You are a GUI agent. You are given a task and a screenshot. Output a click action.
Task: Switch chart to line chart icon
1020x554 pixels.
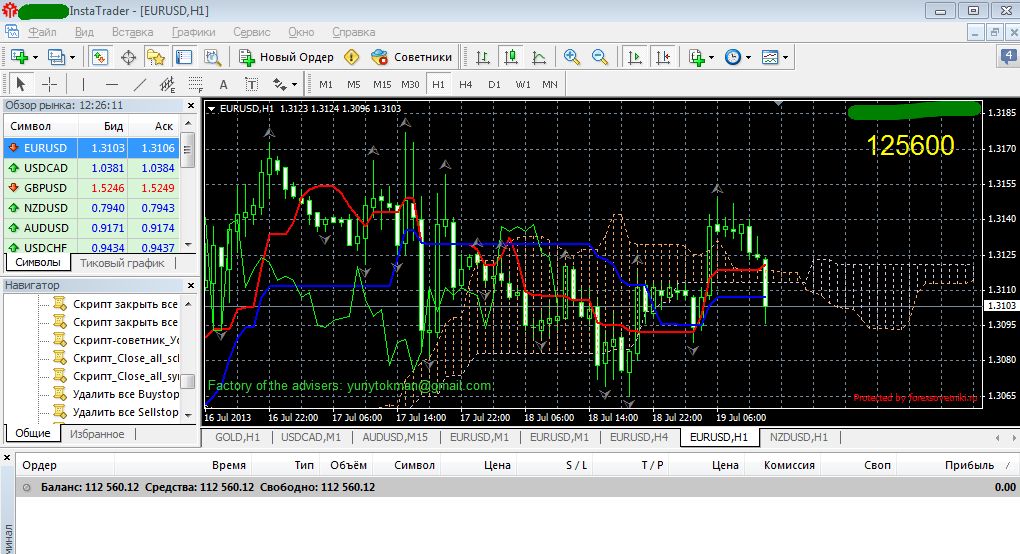539,57
